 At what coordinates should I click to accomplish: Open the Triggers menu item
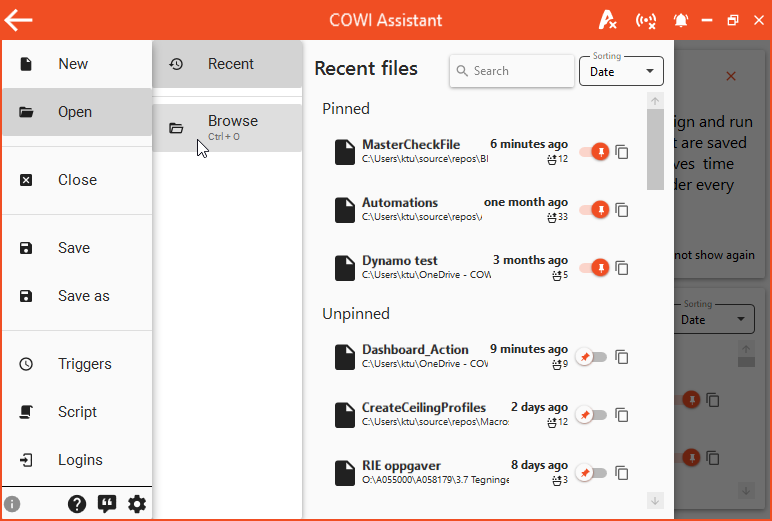point(84,364)
